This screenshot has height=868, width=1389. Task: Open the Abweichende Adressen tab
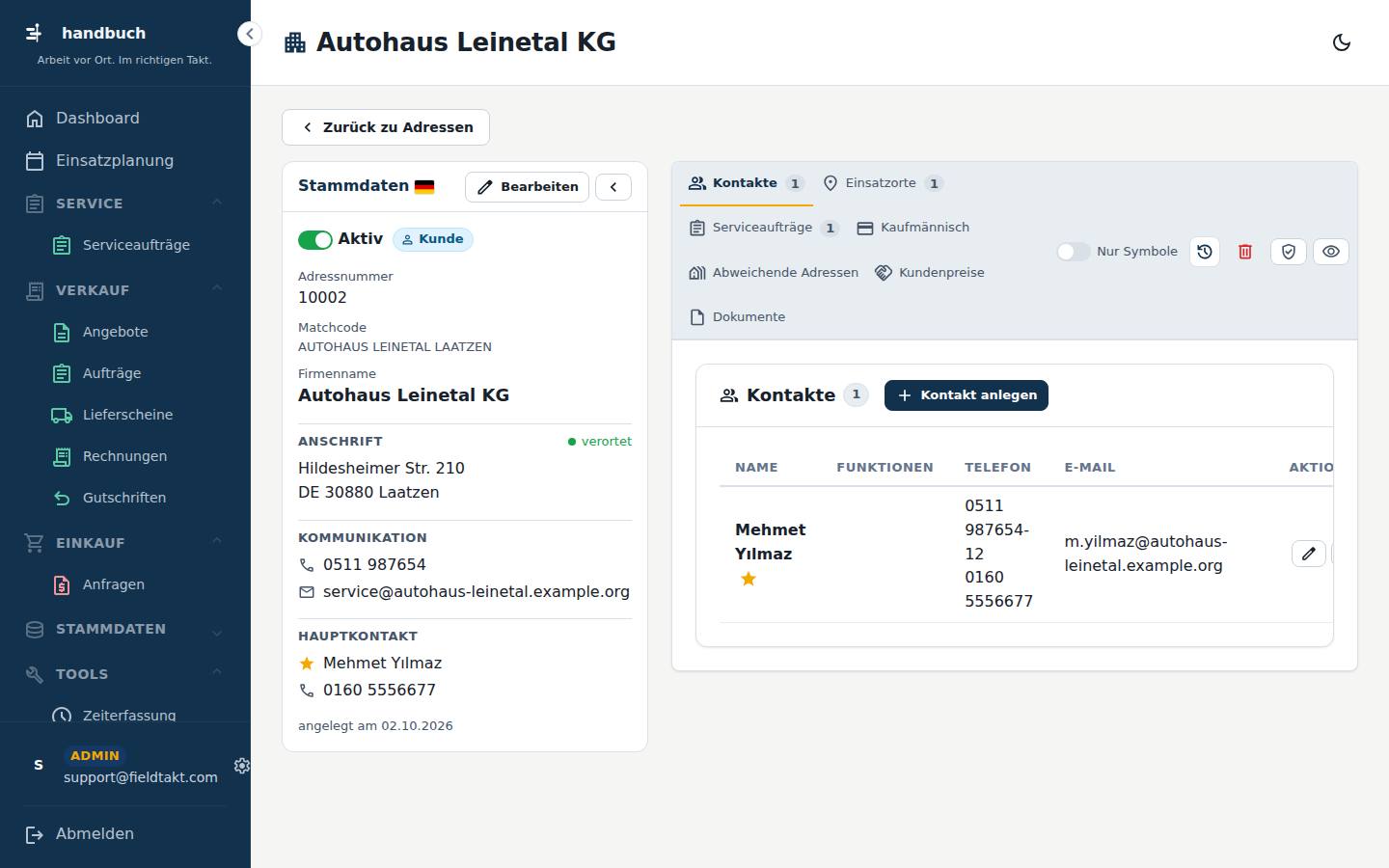[774, 273]
